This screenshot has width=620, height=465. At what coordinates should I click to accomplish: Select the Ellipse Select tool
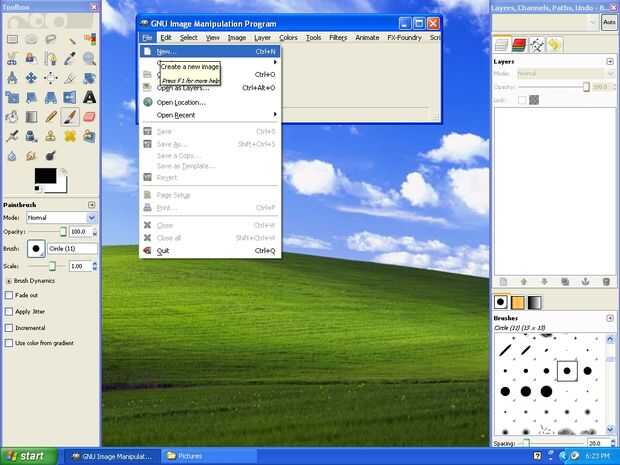point(31,39)
